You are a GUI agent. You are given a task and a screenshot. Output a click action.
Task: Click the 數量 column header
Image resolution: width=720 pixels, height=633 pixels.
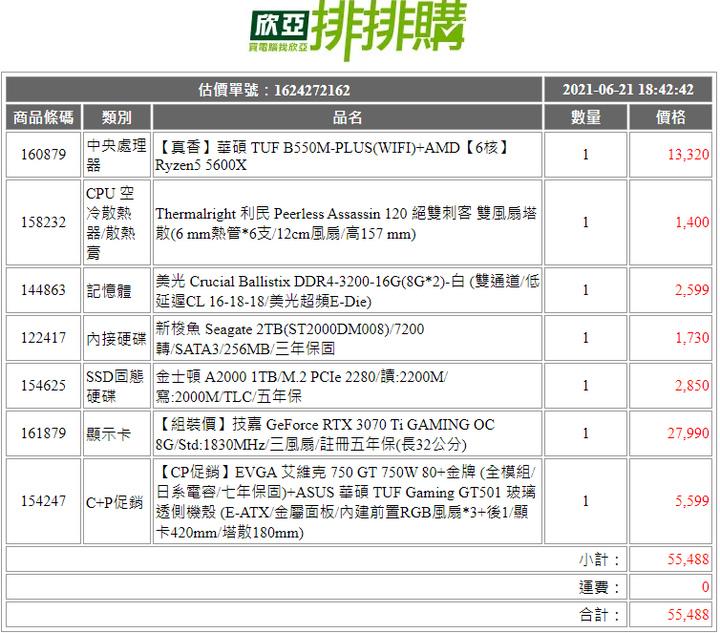pyautogui.click(x=585, y=117)
